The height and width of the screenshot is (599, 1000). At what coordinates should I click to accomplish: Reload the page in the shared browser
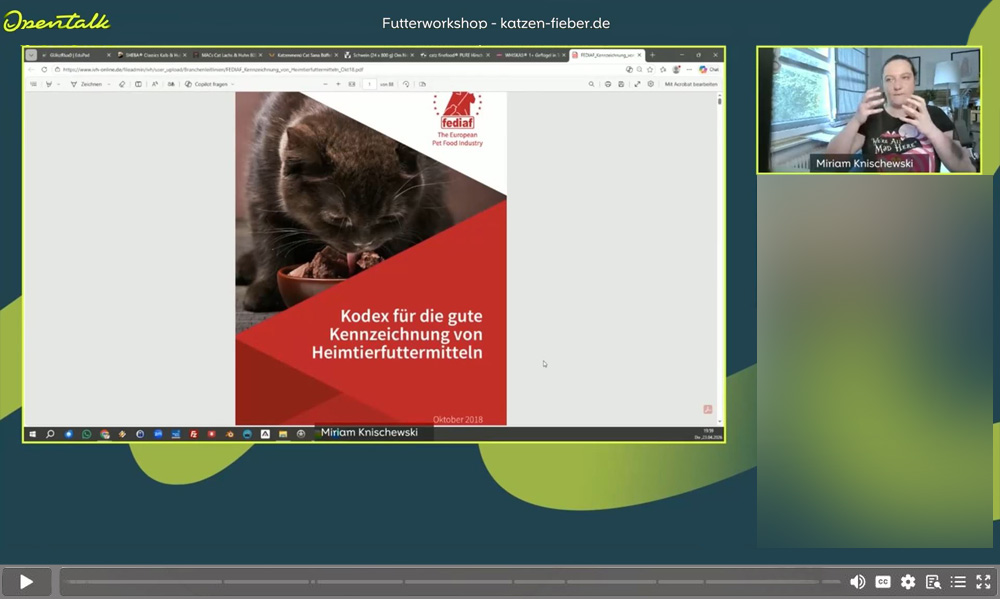click(44, 70)
